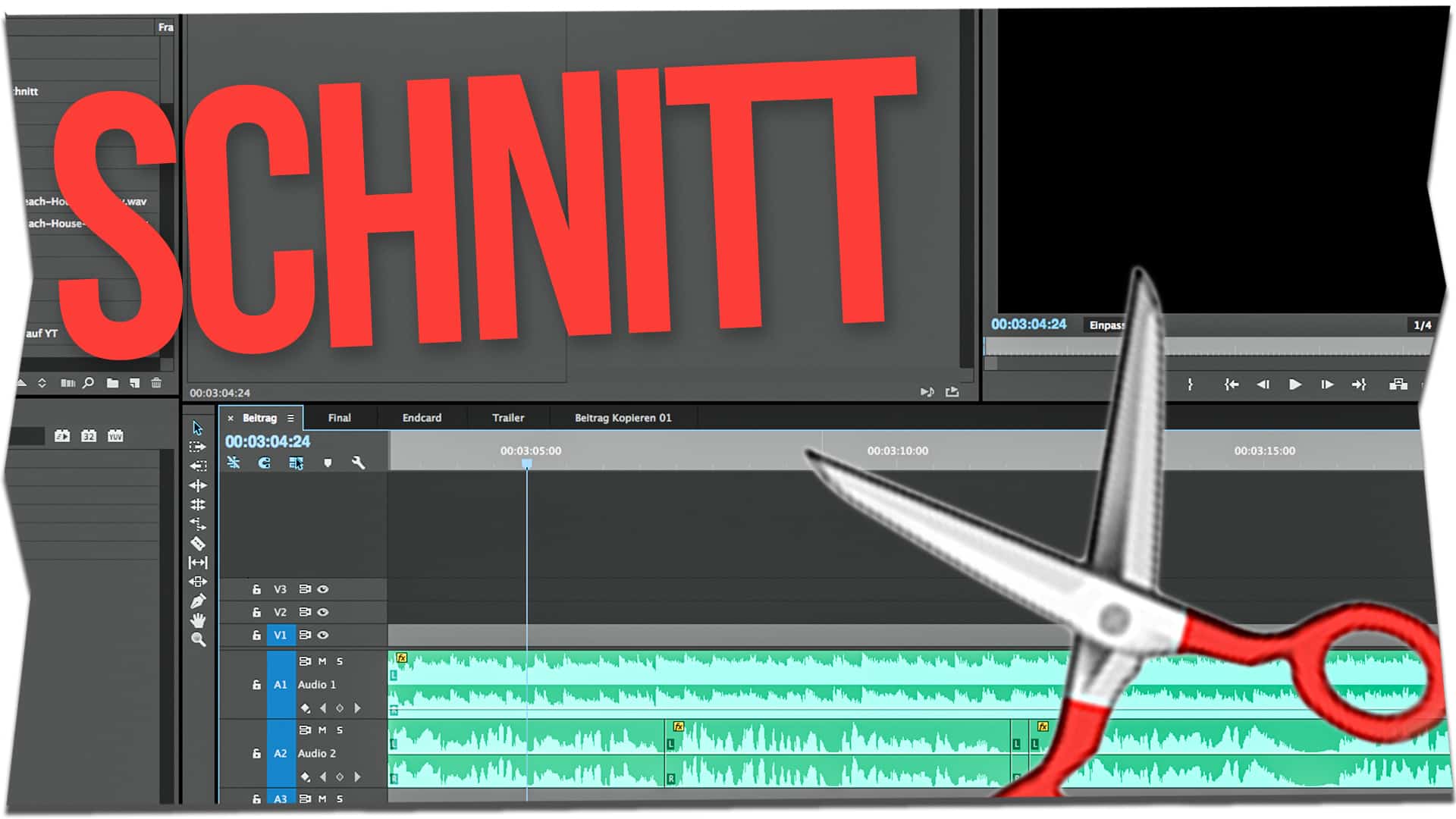Viewport: 1456px width, 819px height.
Task: Toggle the lock on track V2
Action: pyautogui.click(x=256, y=612)
